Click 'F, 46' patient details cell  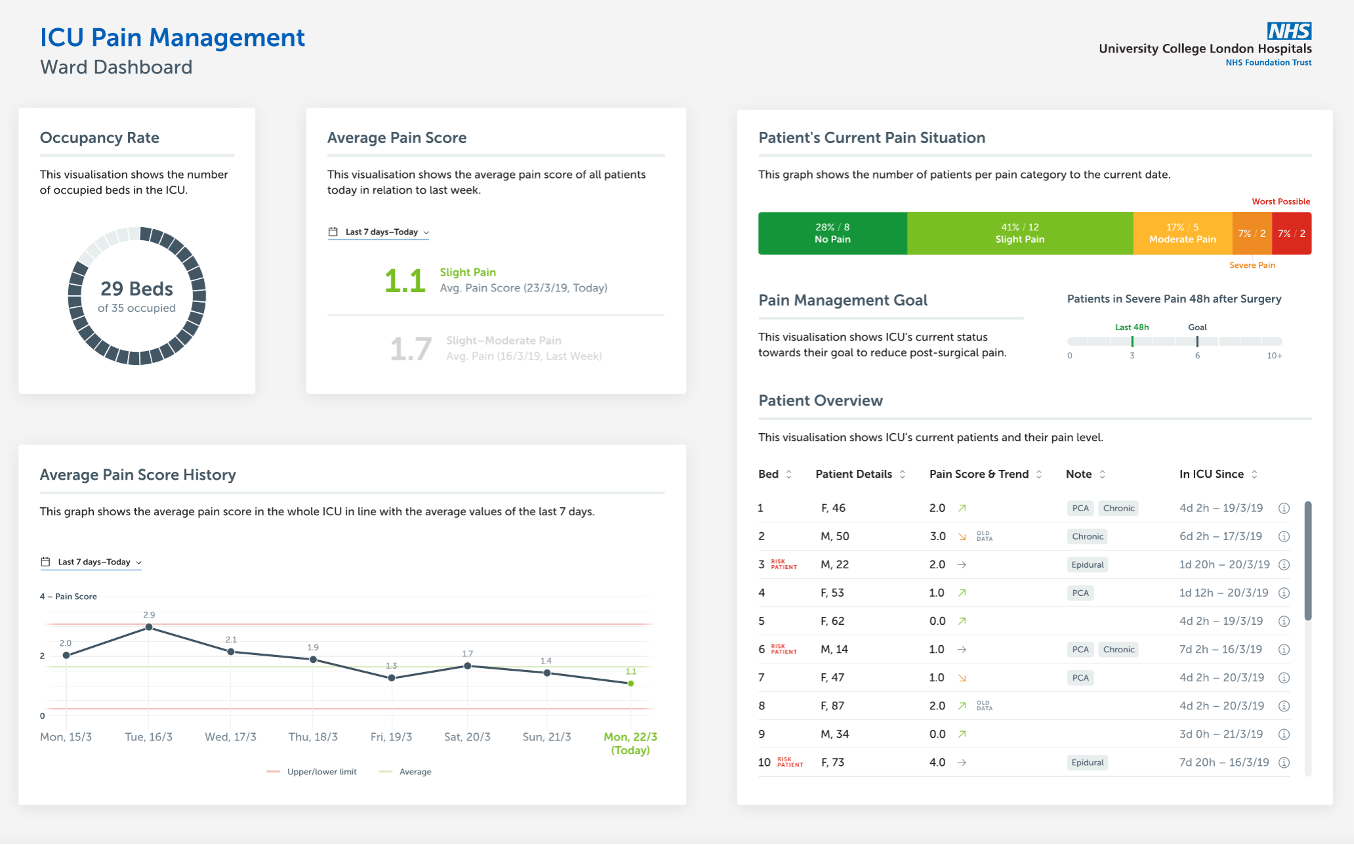click(x=833, y=508)
